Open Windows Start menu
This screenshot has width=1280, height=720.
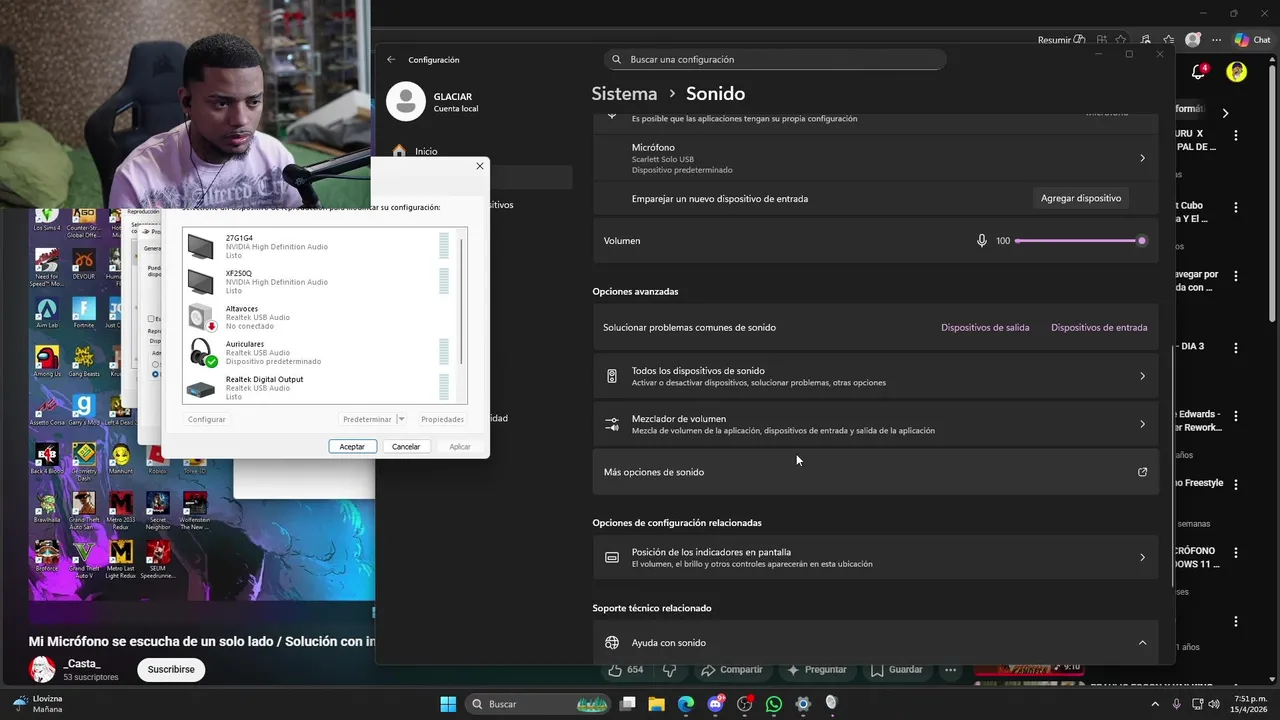(x=448, y=704)
